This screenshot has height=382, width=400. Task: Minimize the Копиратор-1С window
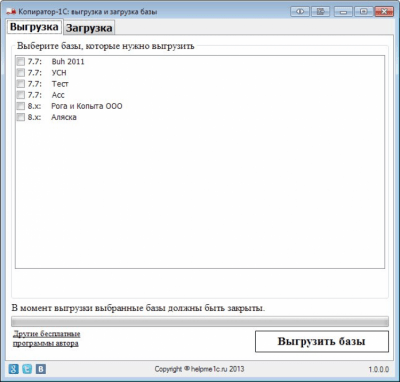pos(344,12)
